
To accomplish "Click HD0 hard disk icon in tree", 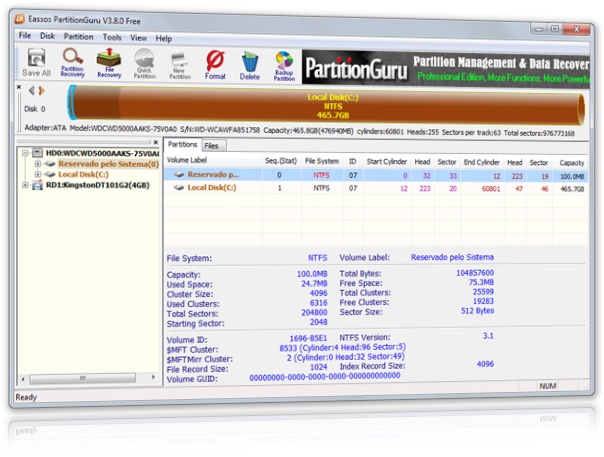I will (x=37, y=153).
